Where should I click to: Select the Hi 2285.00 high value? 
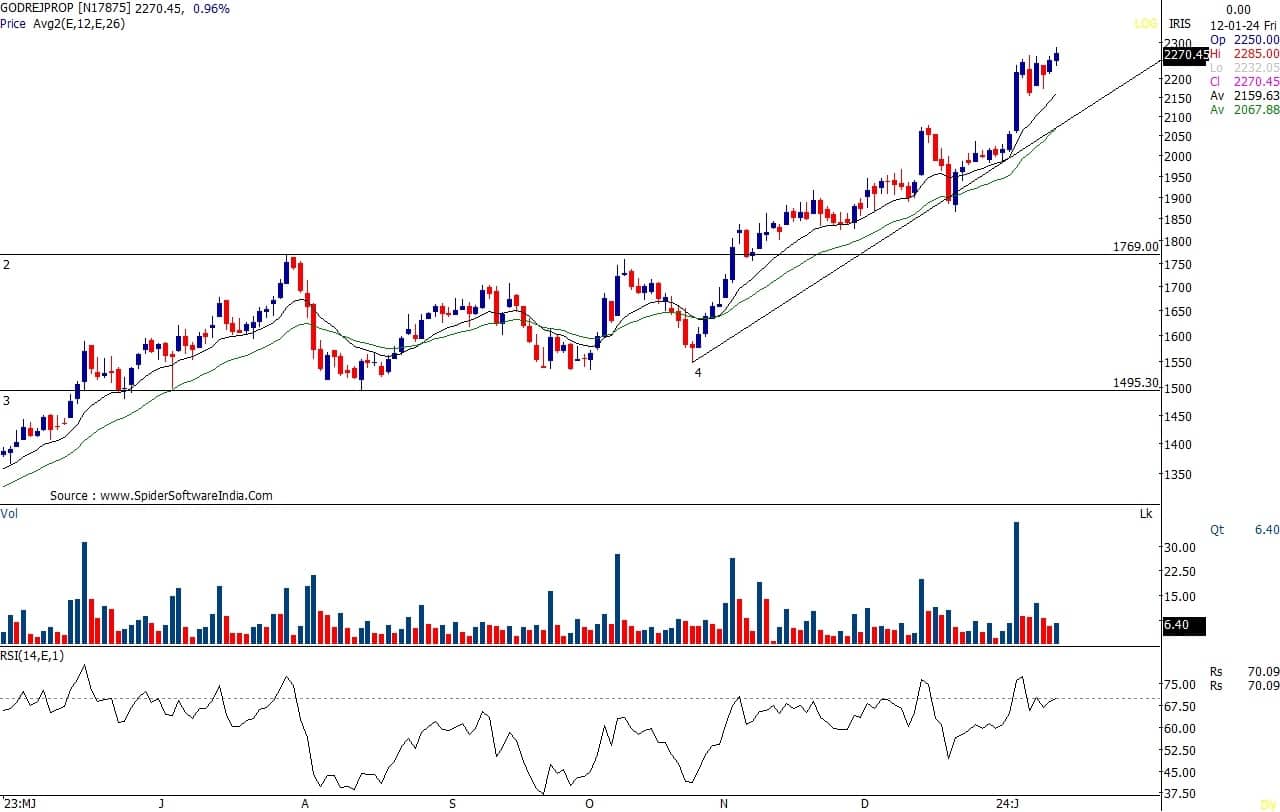(x=1244, y=53)
